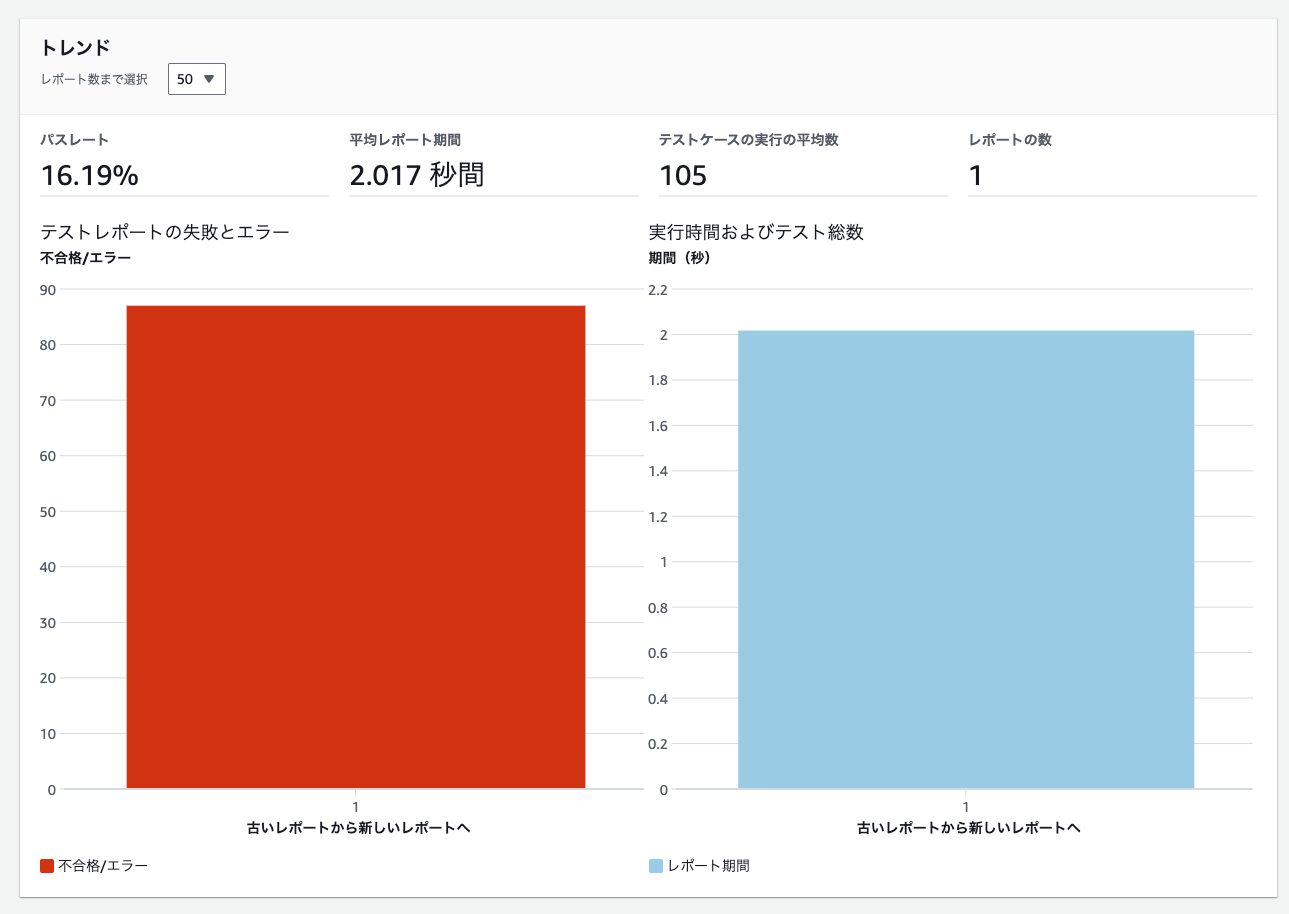
Task: Click the 2.2 tick on duration axis
Action: [x=657, y=290]
